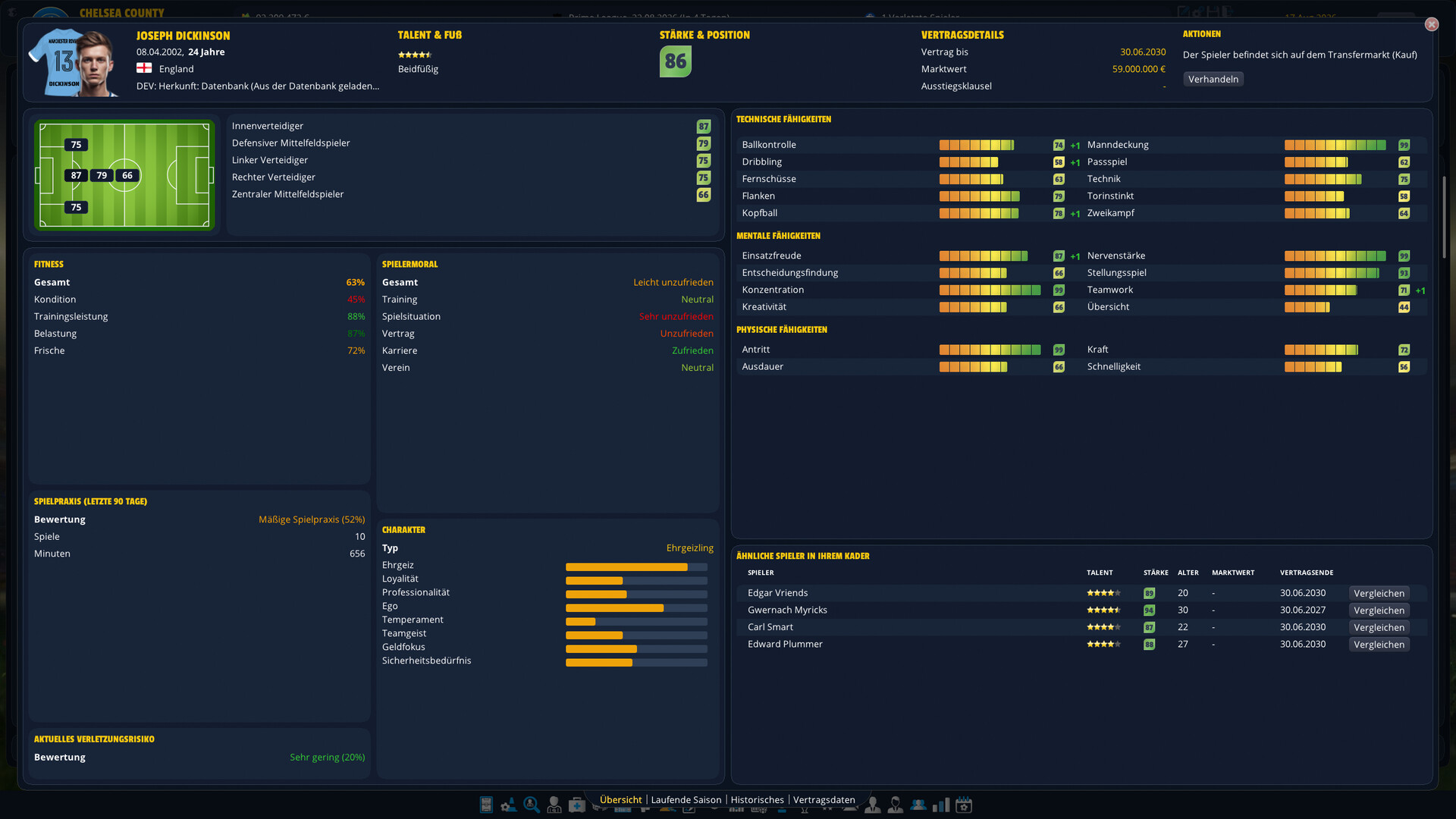Click the Vertragsende column header
1456x819 pixels.
pos(1307,573)
